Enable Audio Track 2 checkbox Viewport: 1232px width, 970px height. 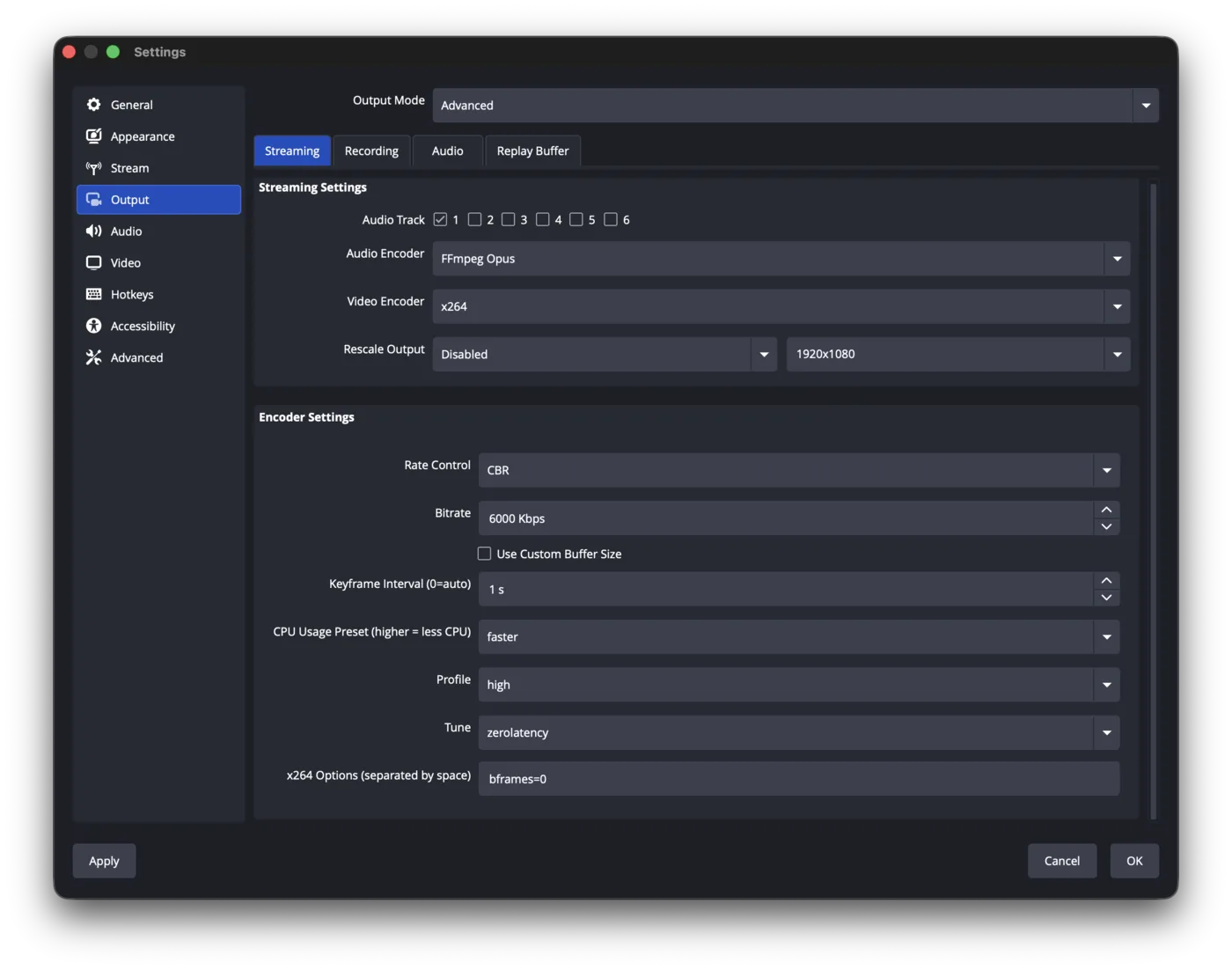point(474,220)
